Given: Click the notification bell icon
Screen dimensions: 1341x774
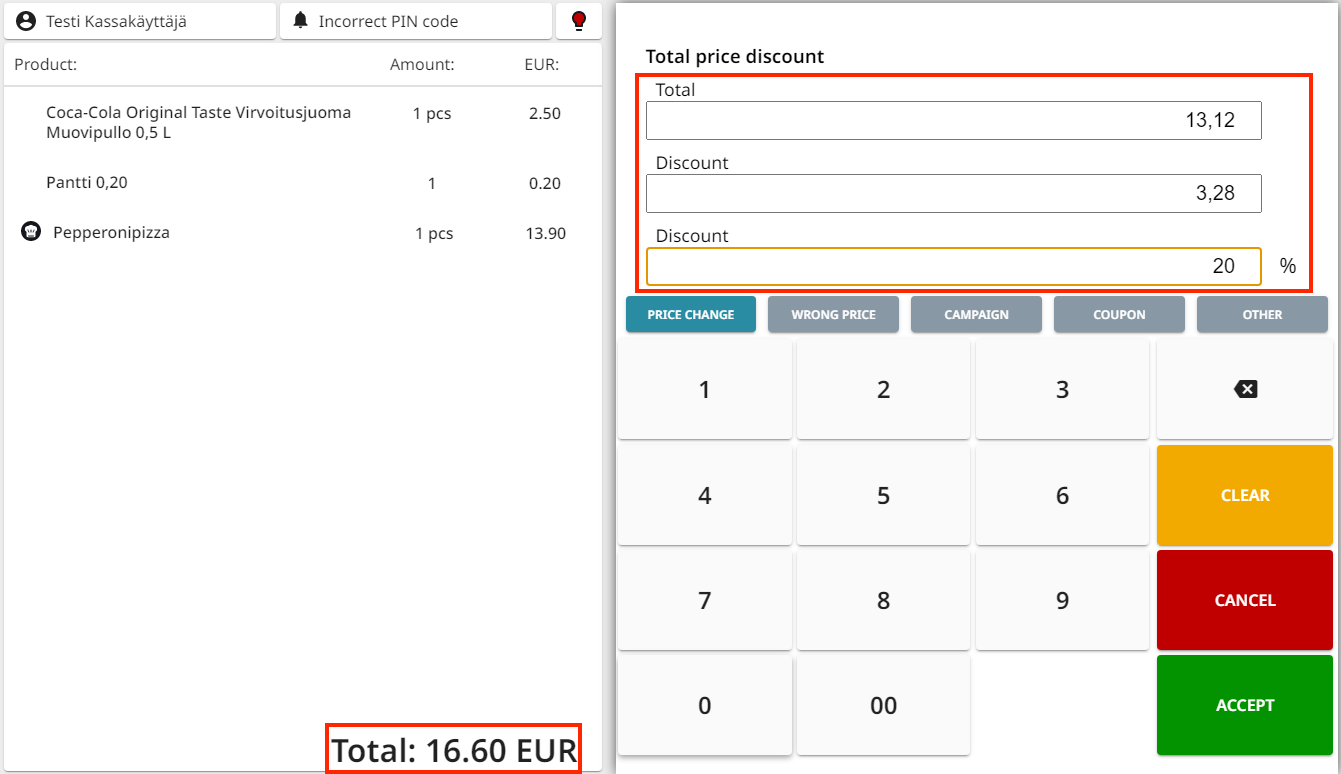Looking at the screenshot, I should [300, 20].
